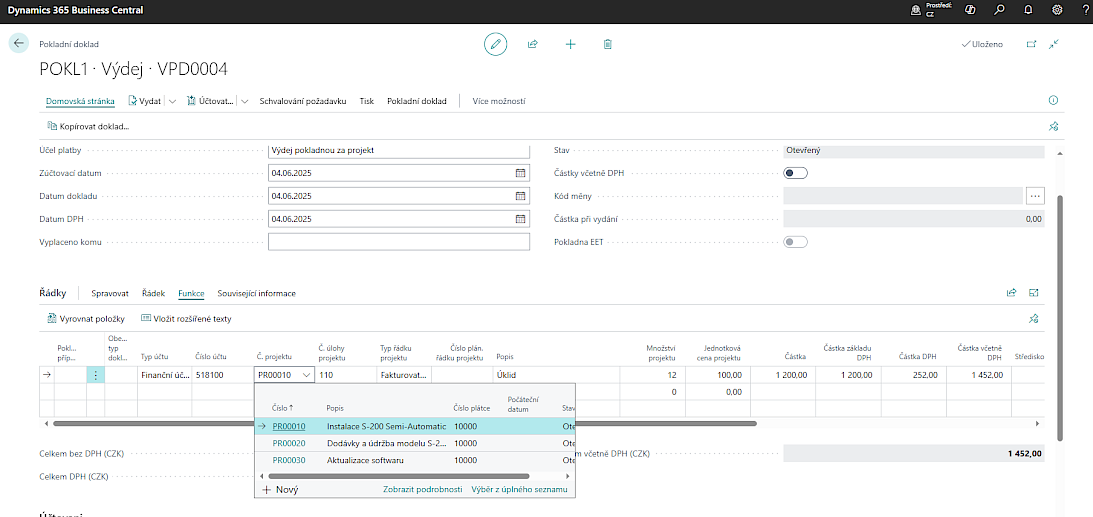Expand the Vydat dropdown arrow
The image size is (1093, 517).
[x=173, y=101]
